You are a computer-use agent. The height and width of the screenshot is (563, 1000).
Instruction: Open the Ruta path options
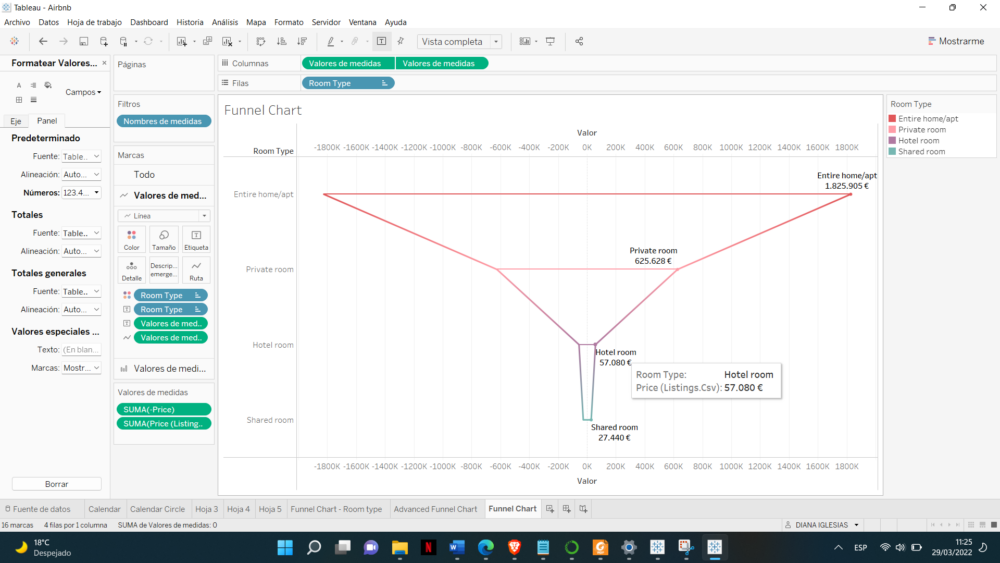(196, 271)
